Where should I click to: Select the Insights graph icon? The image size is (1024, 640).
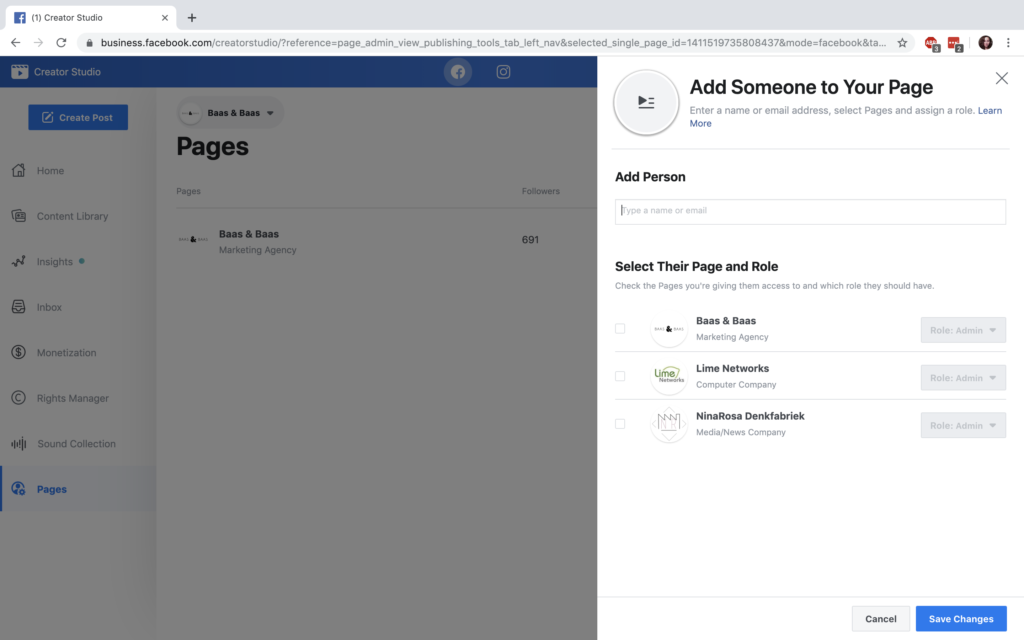click(x=18, y=261)
